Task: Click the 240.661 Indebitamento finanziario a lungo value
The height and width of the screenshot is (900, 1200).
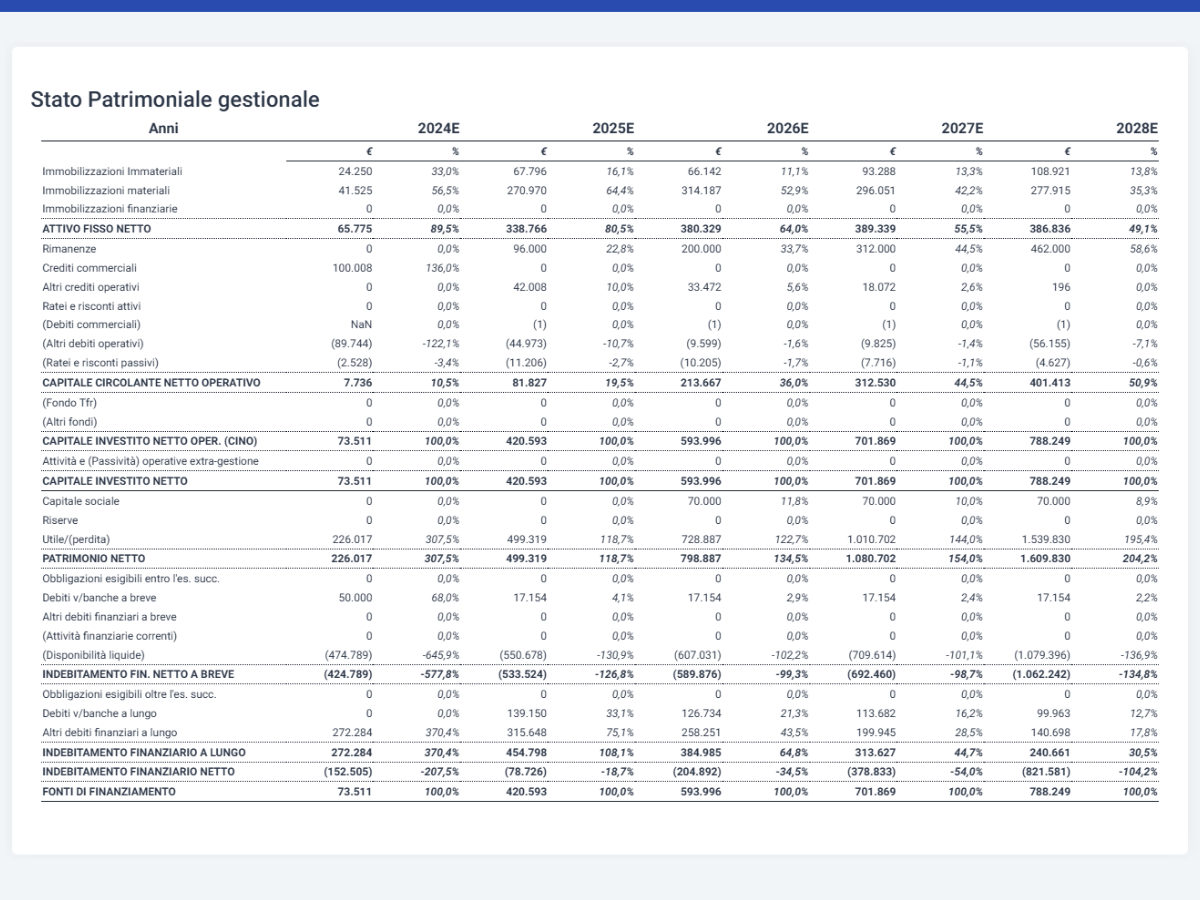Action: pyautogui.click(x=1050, y=752)
